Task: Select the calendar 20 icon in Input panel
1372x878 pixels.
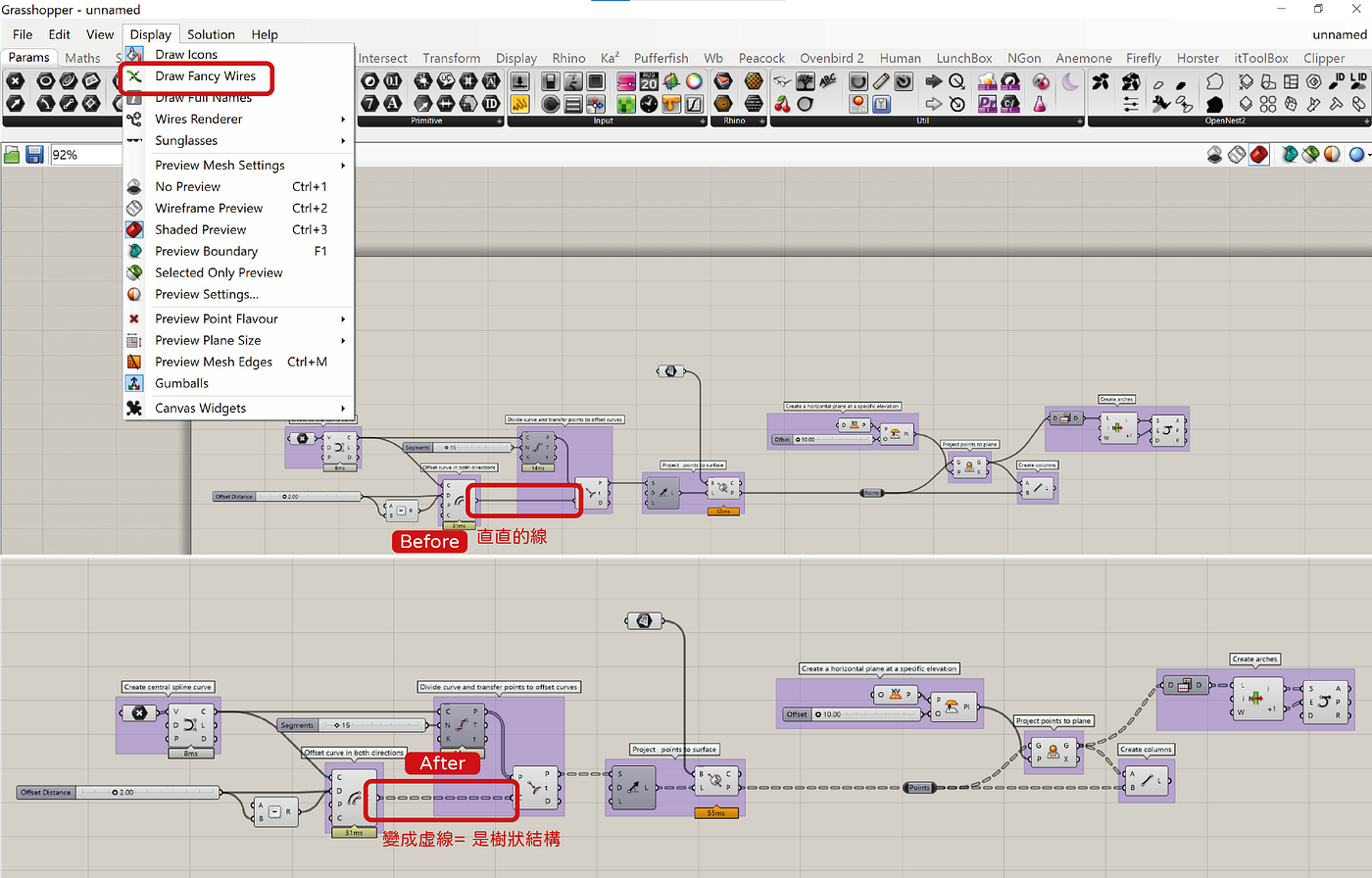Action: pyautogui.click(x=649, y=81)
